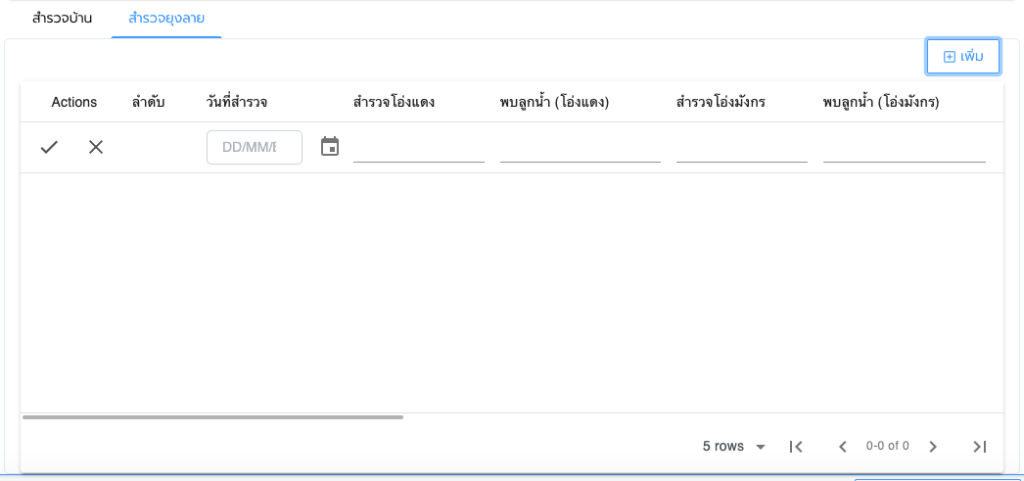Click the พบลูกน้ำ (โอ่งแดง) input field
The height and width of the screenshot is (481, 1024).
[x=580, y=148]
